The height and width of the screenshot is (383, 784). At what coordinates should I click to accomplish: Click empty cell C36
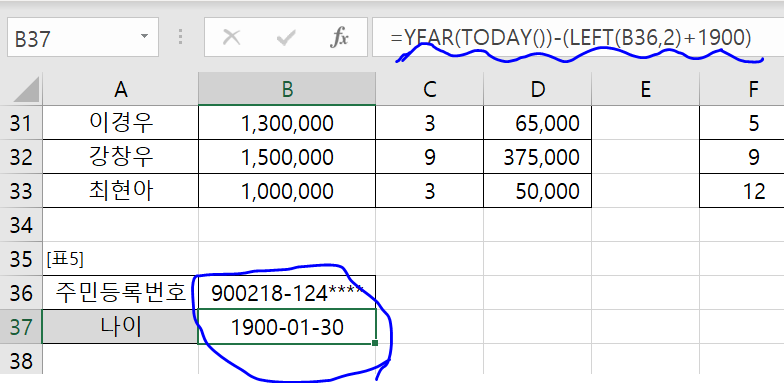(430, 292)
